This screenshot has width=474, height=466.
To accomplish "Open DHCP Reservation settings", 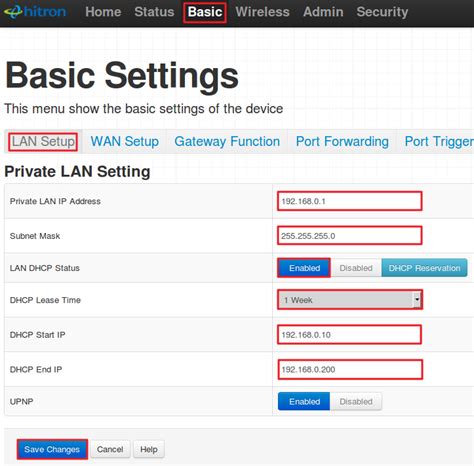I will coord(424,268).
